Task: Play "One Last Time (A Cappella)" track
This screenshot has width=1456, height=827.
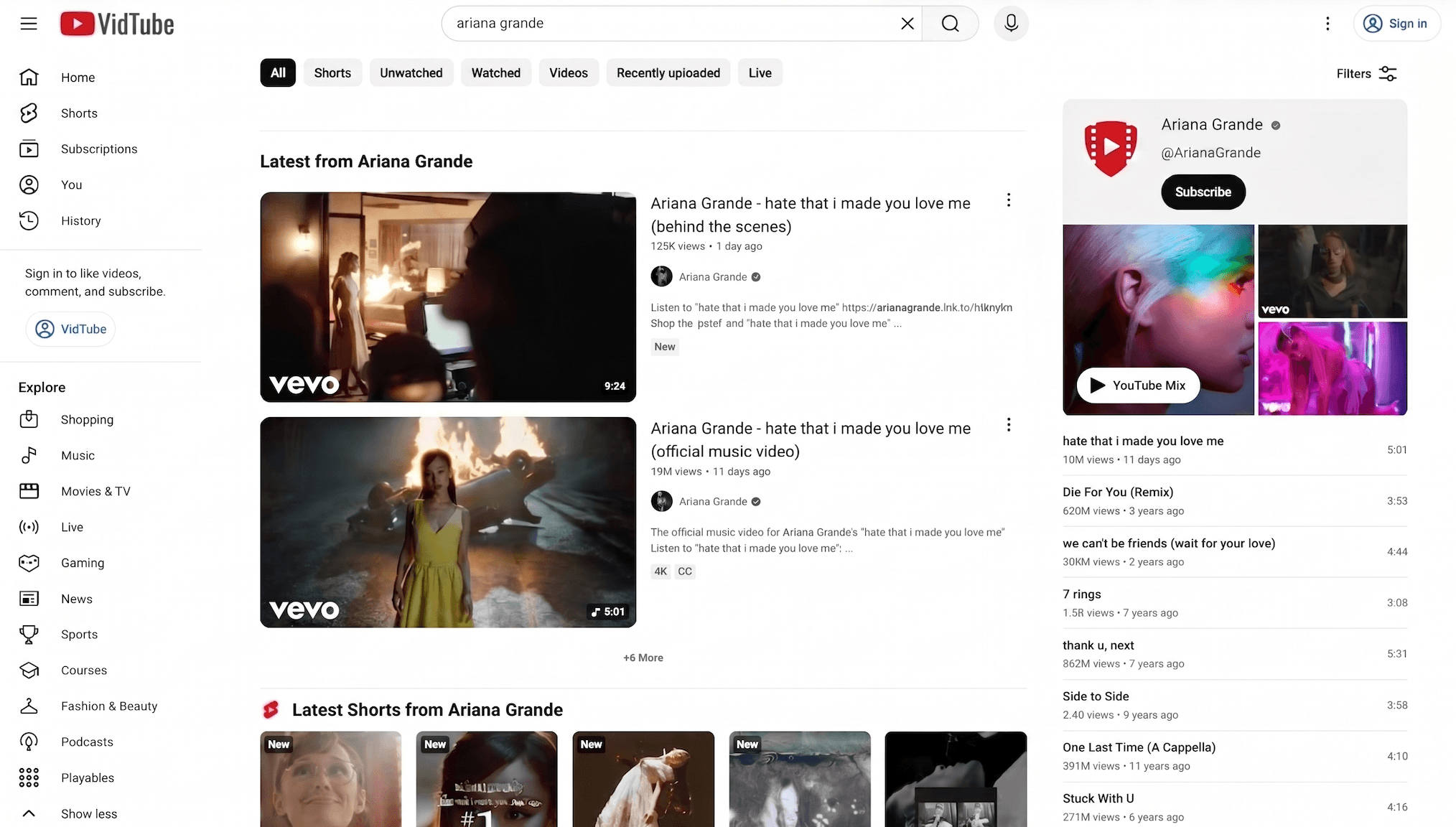Action: pos(1235,756)
